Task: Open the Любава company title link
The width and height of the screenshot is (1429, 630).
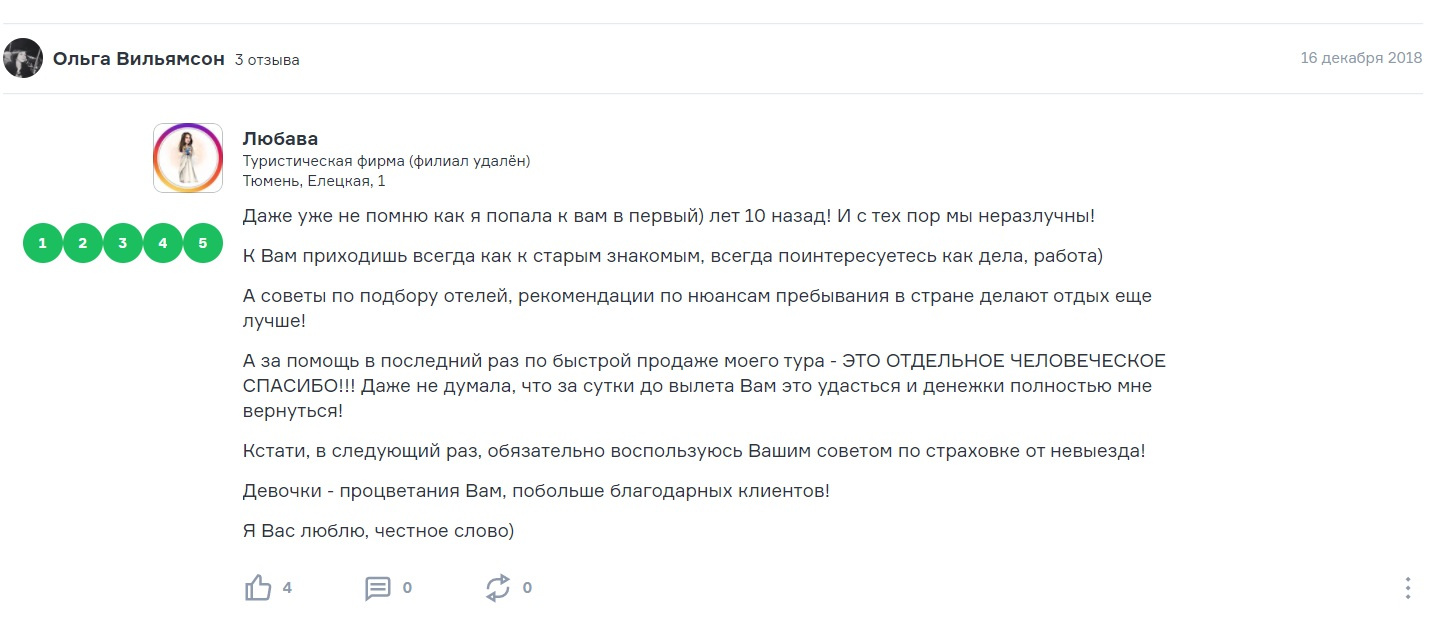Action: pyautogui.click(x=280, y=139)
